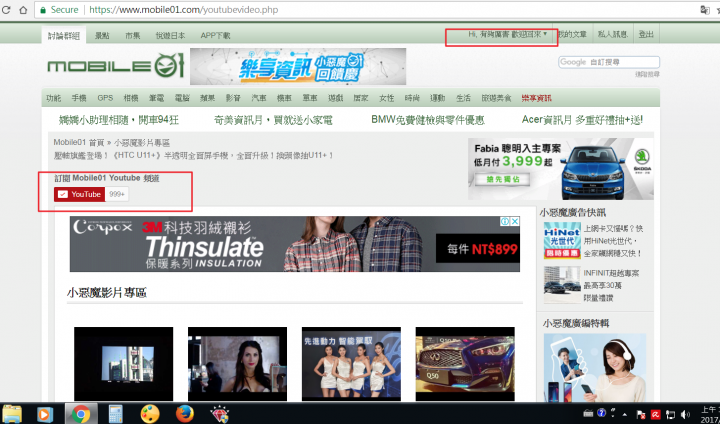This screenshot has width=720, height=424.
Task: Open the 相機 navigation menu
Action: (131, 98)
